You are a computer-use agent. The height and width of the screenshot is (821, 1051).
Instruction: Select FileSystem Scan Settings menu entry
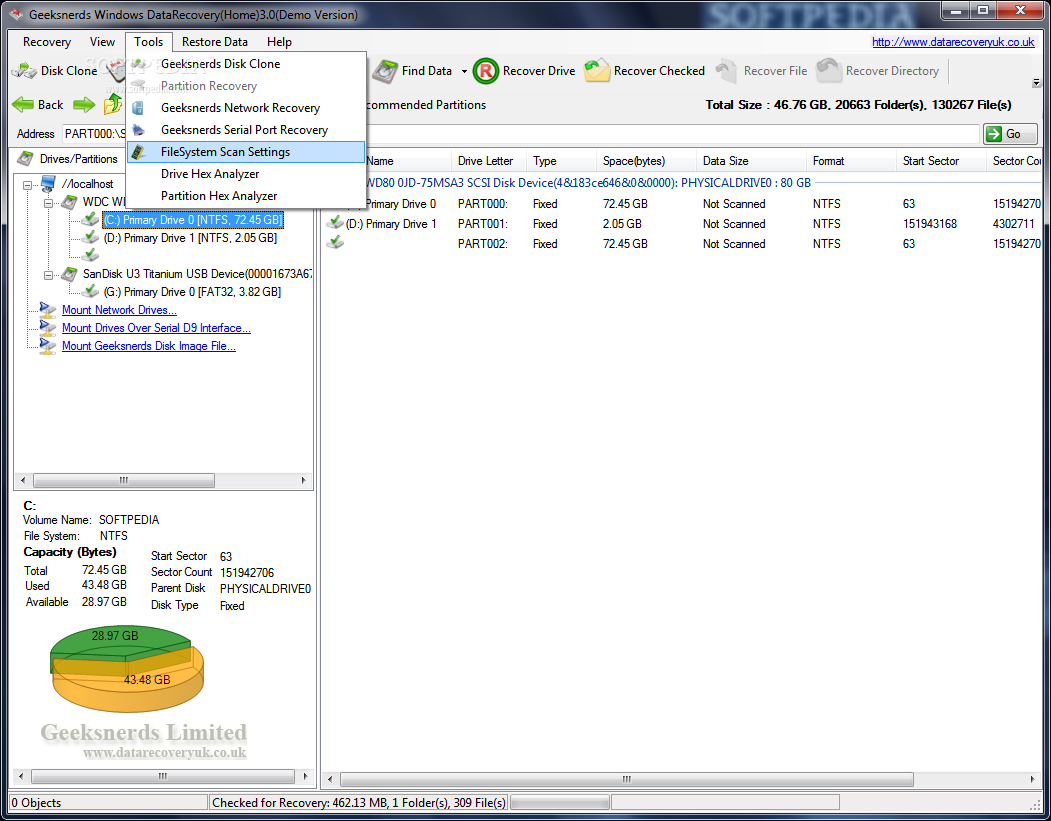pos(246,152)
